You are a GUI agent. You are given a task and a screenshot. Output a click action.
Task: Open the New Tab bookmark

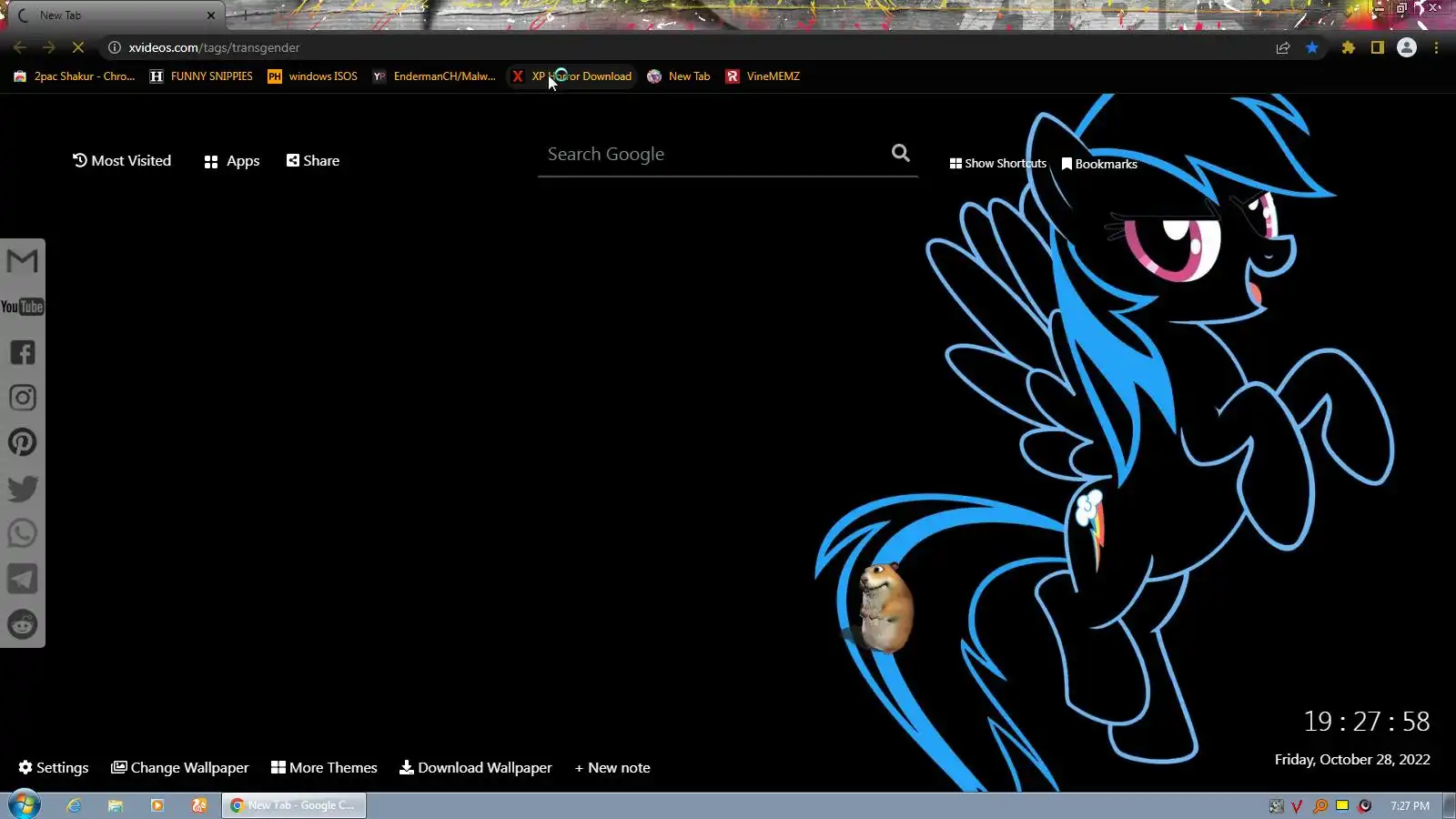679,76
